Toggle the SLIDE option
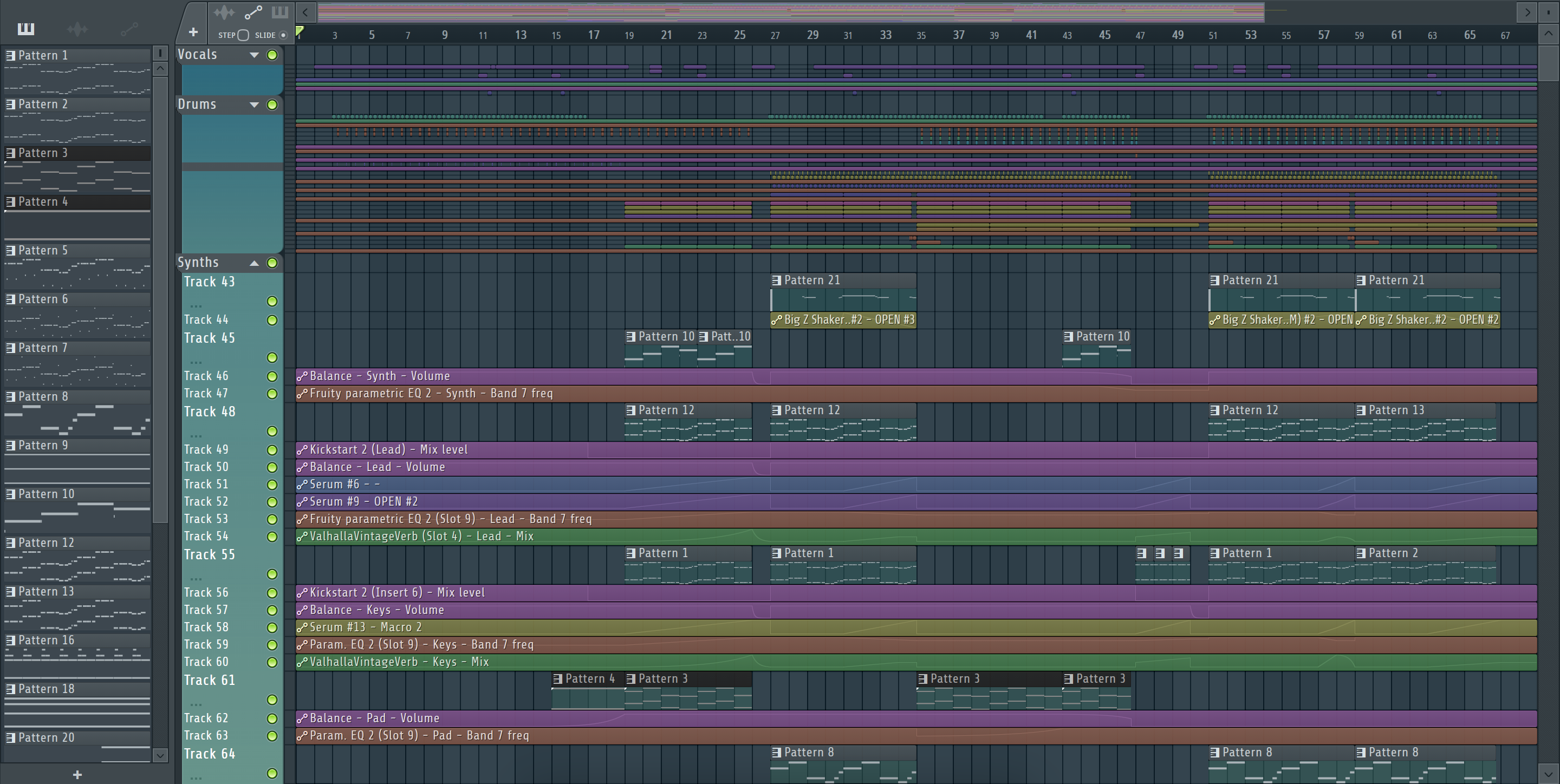Image resolution: width=1560 pixels, height=784 pixels. click(x=283, y=35)
